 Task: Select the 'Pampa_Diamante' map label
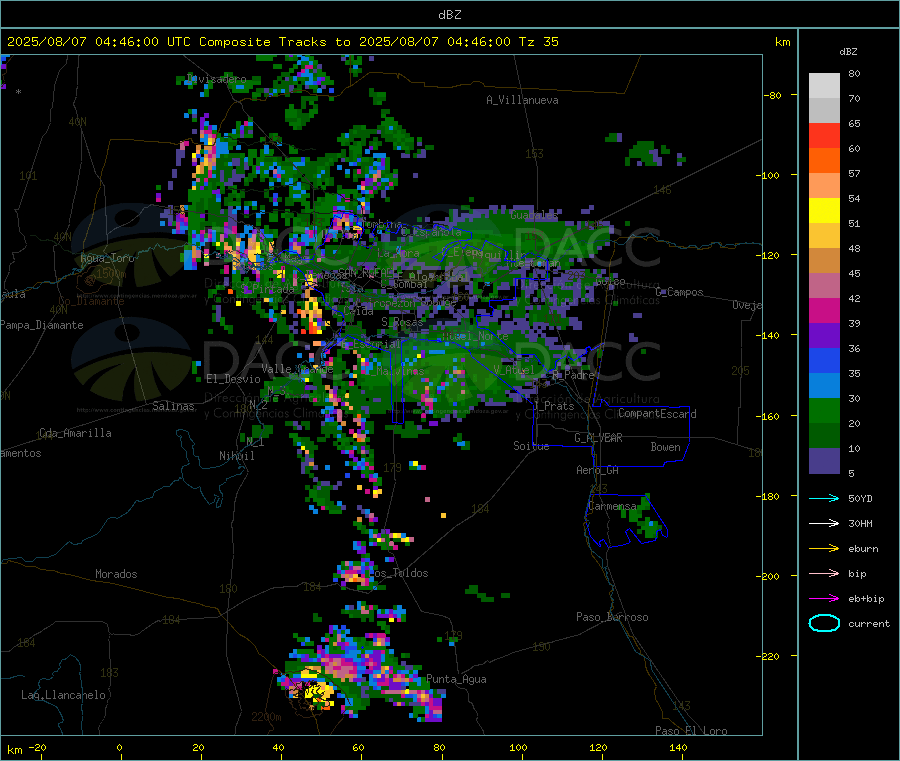click(42, 325)
